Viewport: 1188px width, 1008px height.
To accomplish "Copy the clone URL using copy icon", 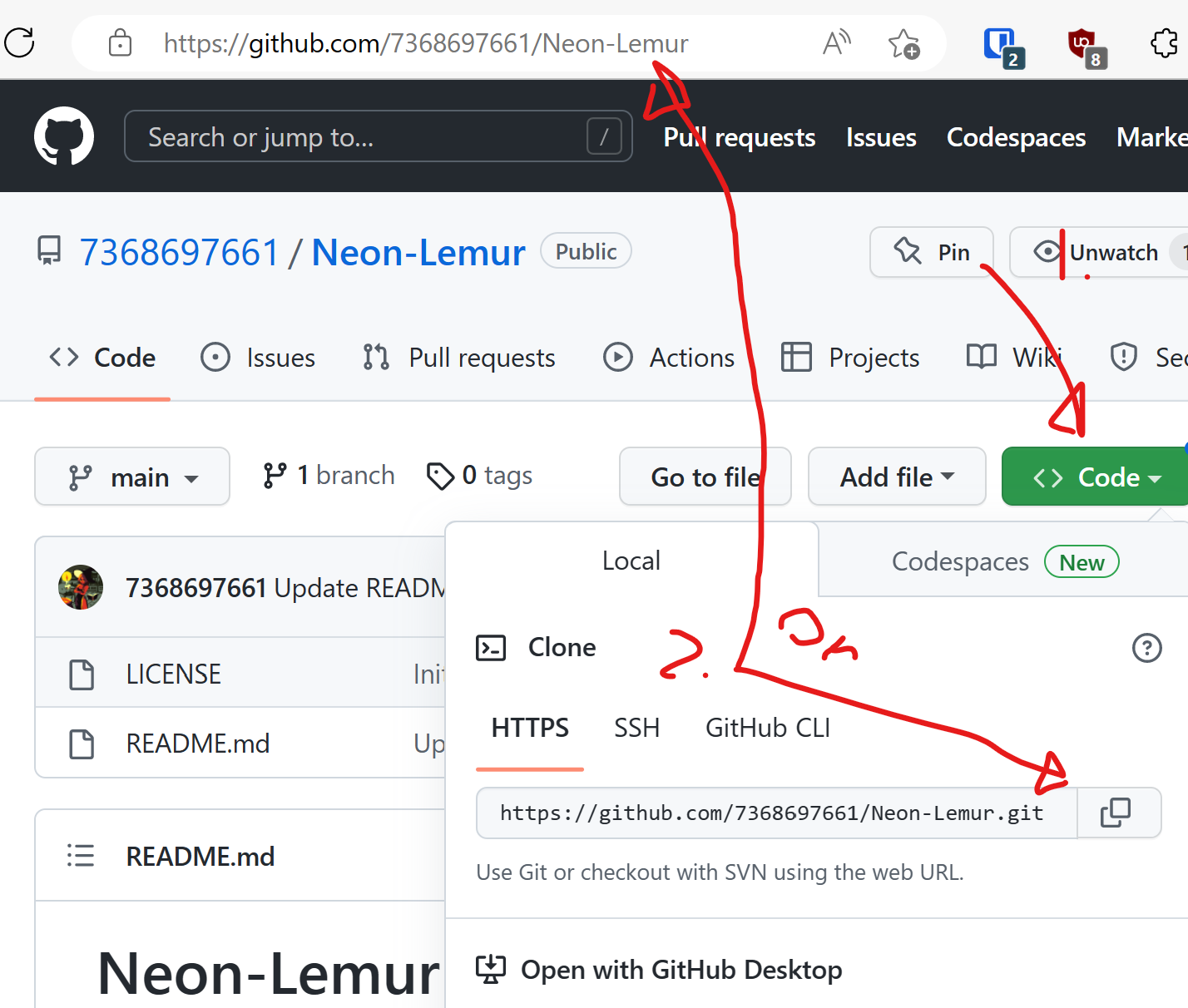I will point(1117,813).
